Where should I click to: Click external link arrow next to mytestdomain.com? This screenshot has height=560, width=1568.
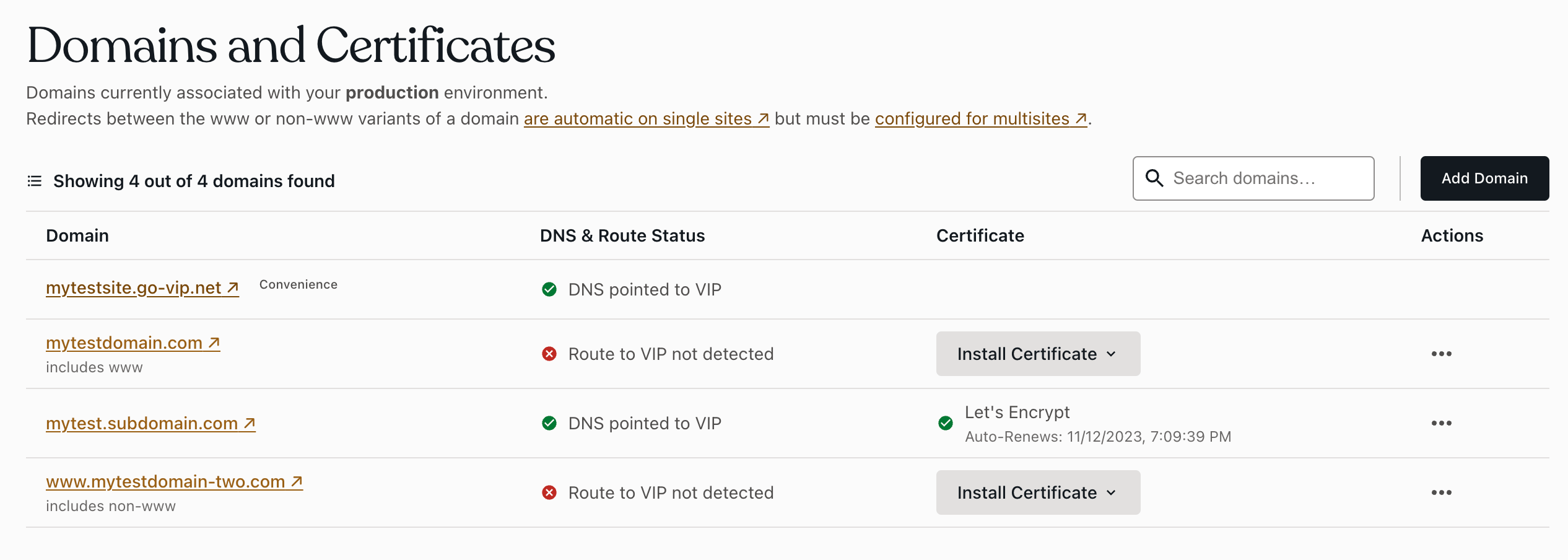(x=214, y=341)
